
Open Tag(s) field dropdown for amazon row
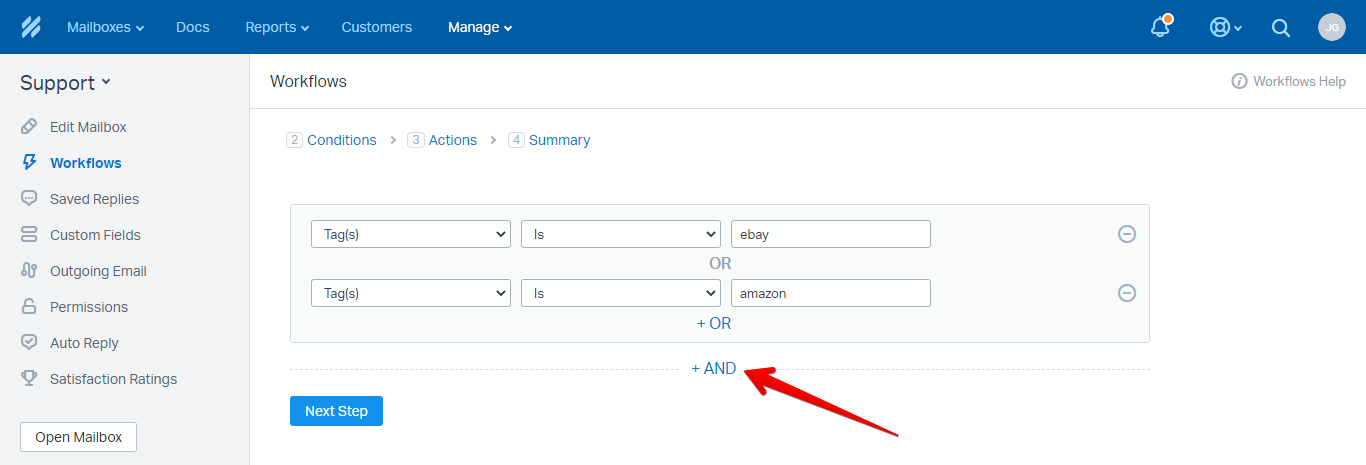pyautogui.click(x=411, y=293)
